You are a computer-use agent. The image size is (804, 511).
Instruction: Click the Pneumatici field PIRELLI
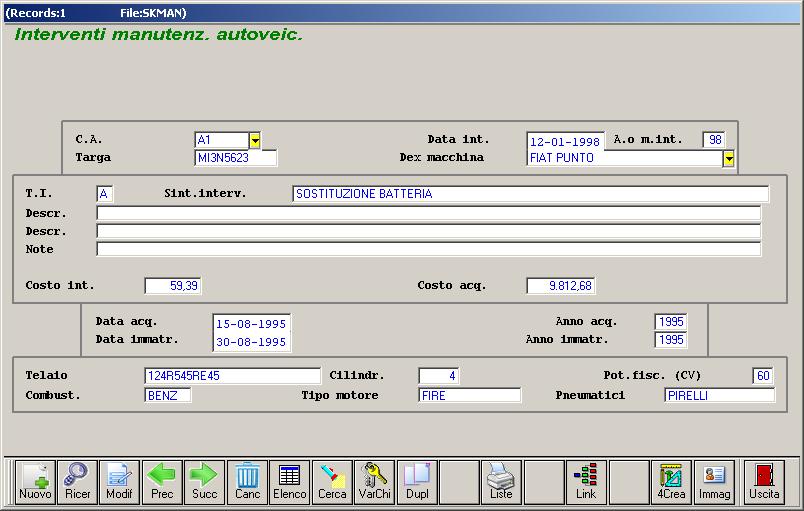[719, 395]
